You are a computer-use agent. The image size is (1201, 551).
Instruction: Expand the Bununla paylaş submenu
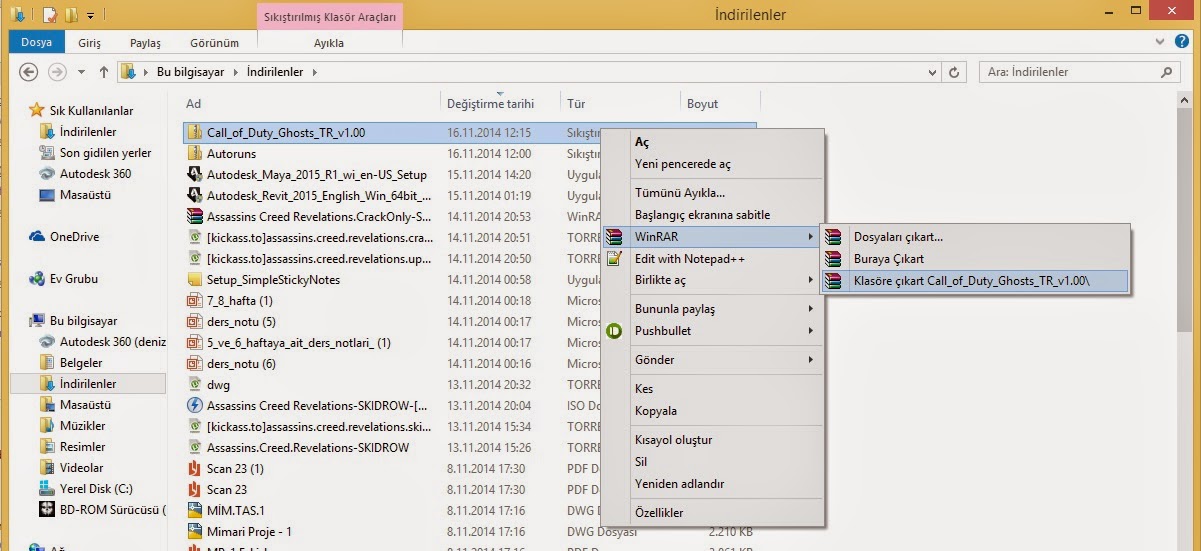(x=810, y=309)
